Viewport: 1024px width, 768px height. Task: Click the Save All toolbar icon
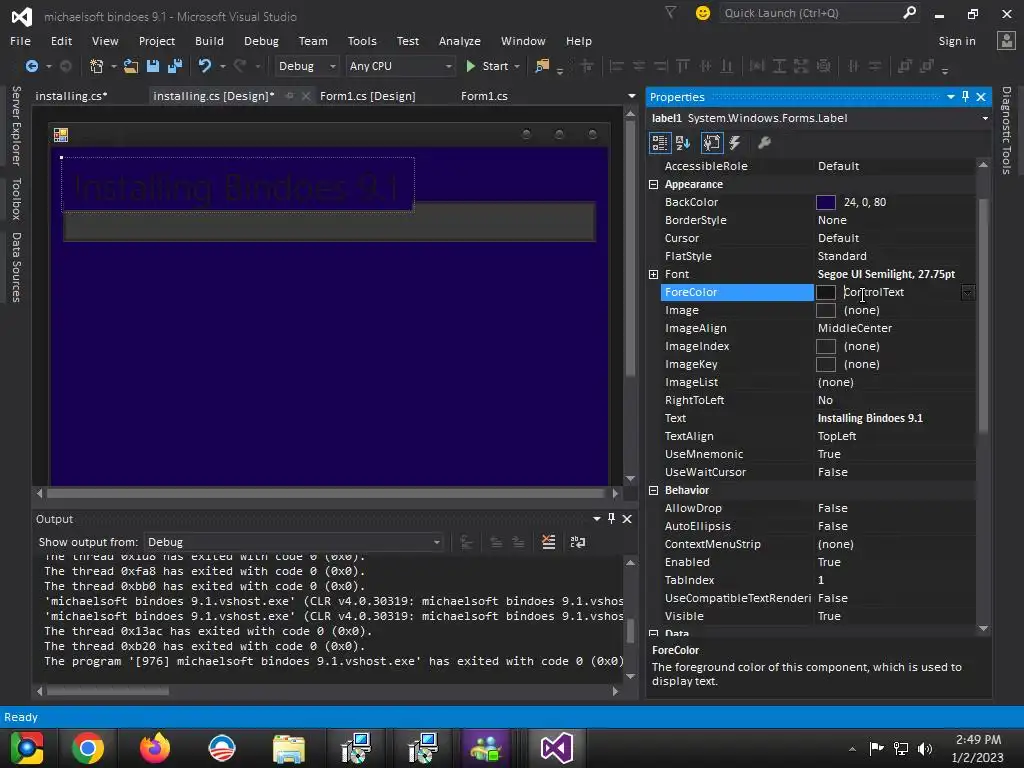(x=174, y=66)
